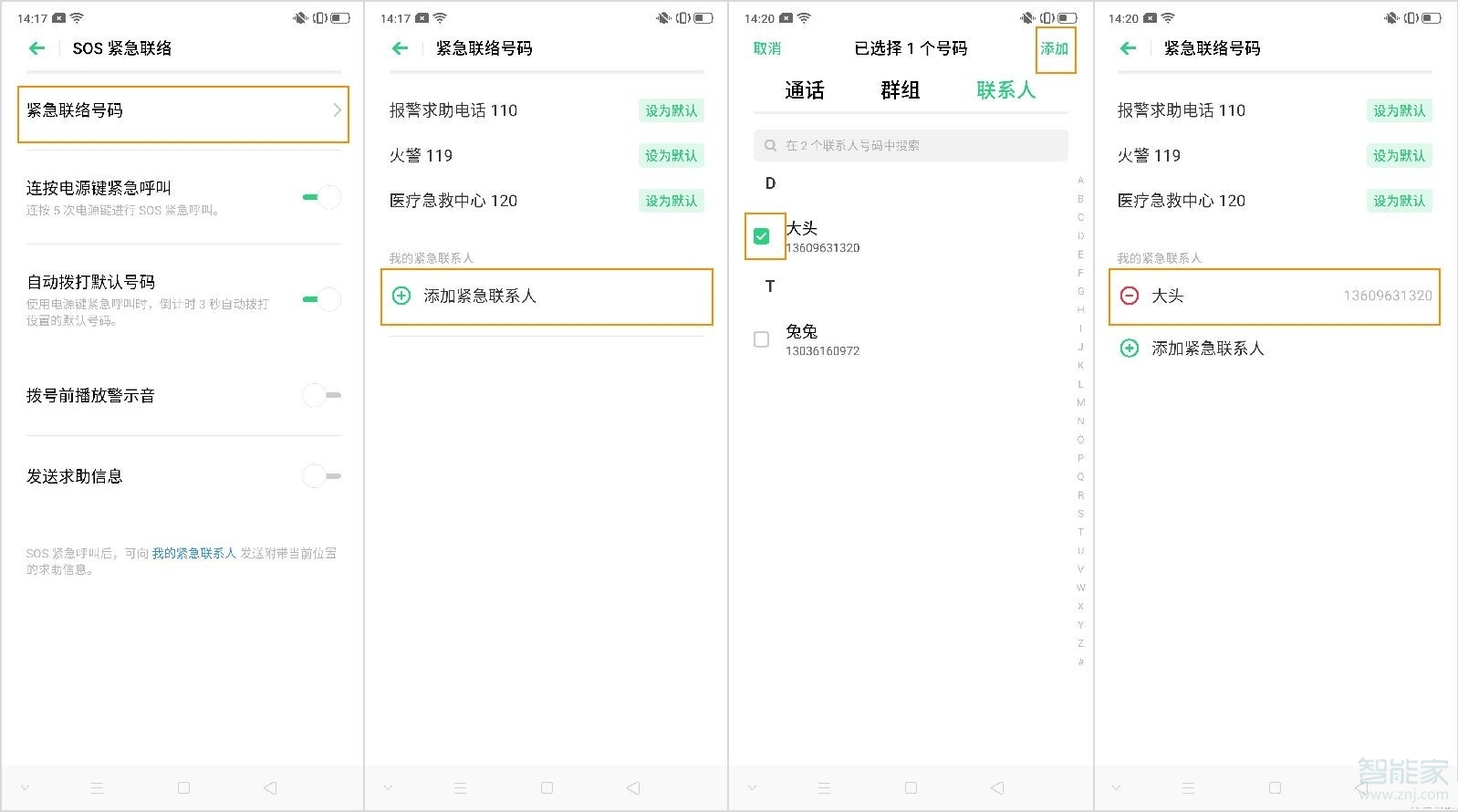Tap 添加 to confirm selected number
The image size is (1458, 812).
pyautogui.click(x=1055, y=48)
